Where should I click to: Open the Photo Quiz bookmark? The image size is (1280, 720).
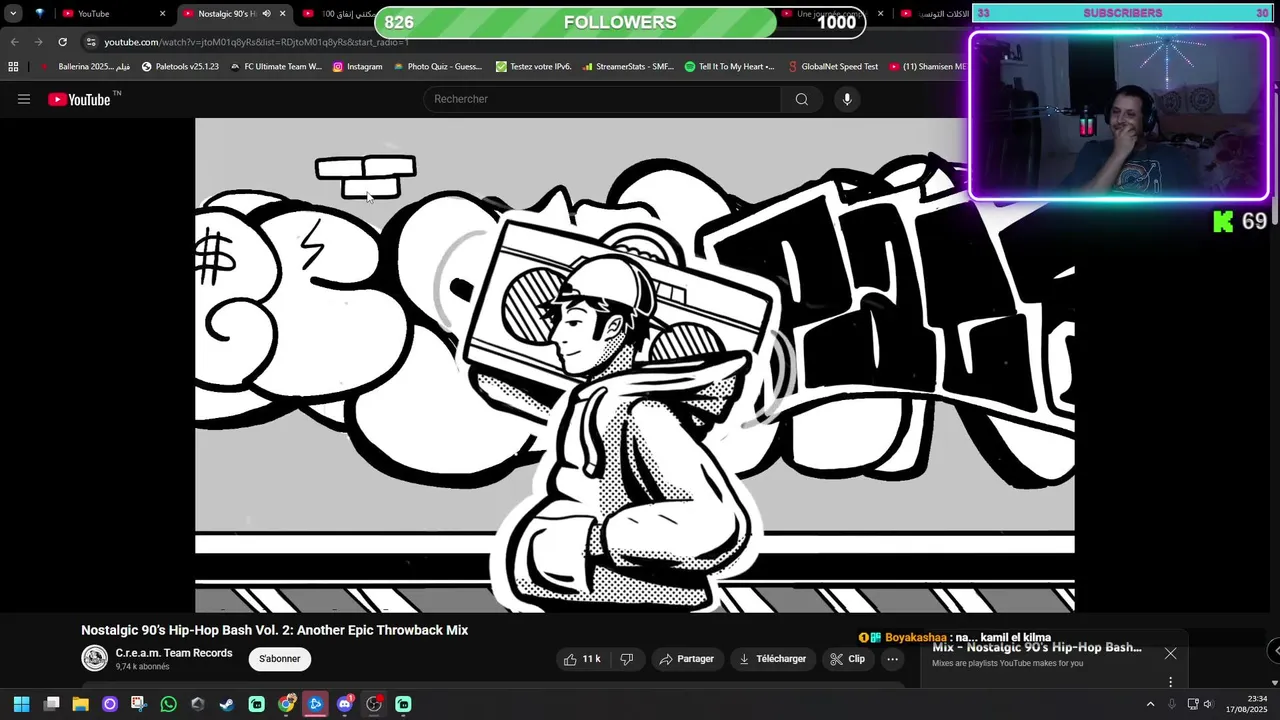[x=438, y=67]
